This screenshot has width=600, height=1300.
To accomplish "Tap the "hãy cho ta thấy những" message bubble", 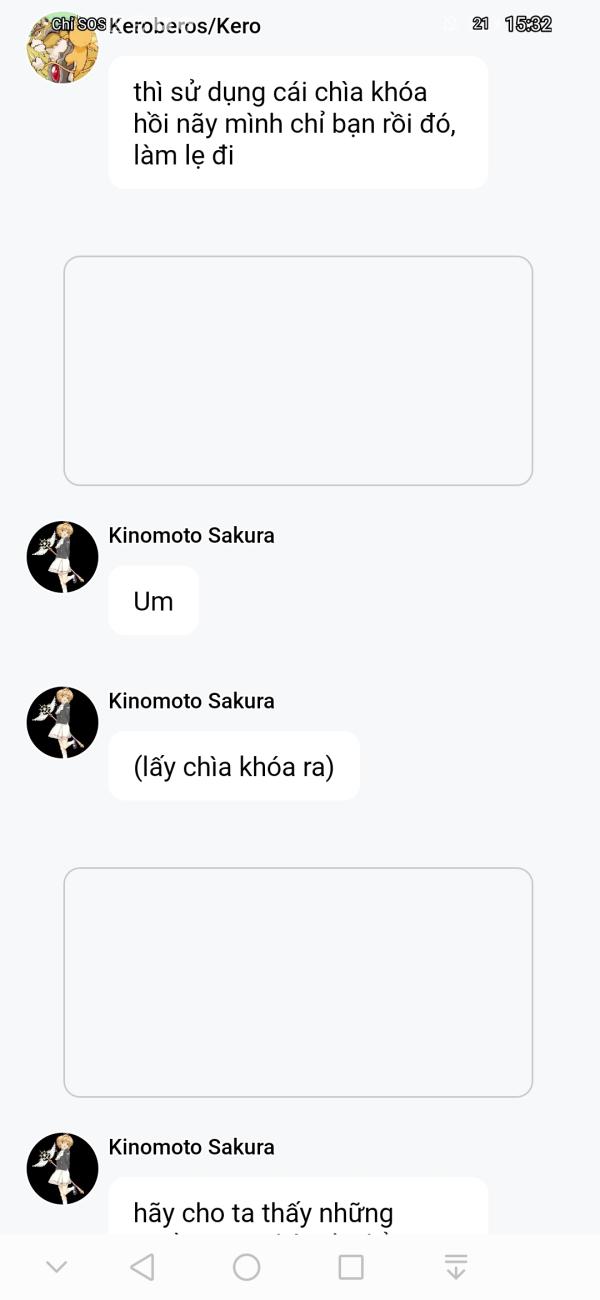I will coord(298,1206).
